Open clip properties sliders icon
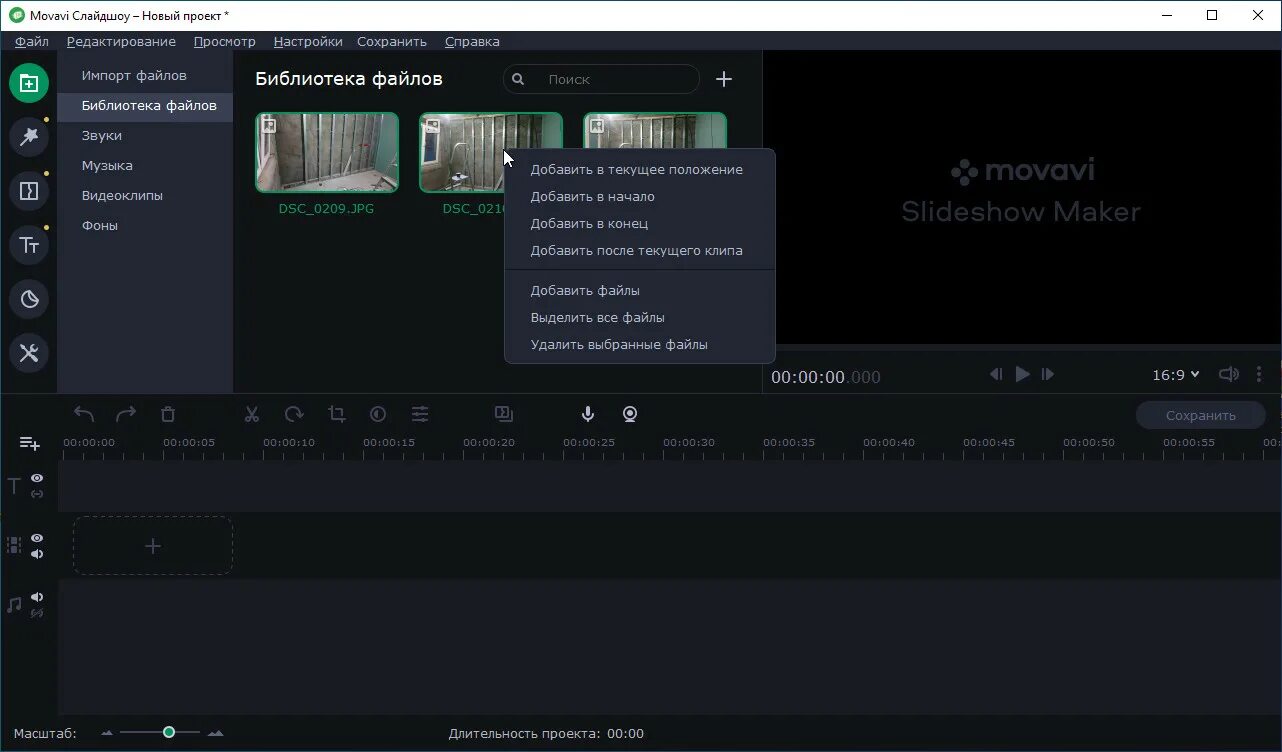Screen dimensions: 1282x752 [x=420, y=414]
